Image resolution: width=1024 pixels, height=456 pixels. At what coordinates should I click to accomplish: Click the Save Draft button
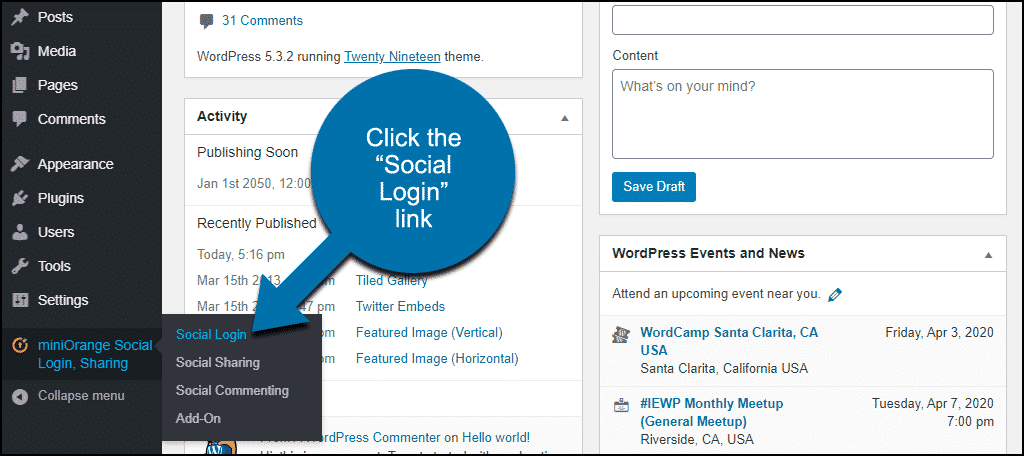tap(654, 187)
